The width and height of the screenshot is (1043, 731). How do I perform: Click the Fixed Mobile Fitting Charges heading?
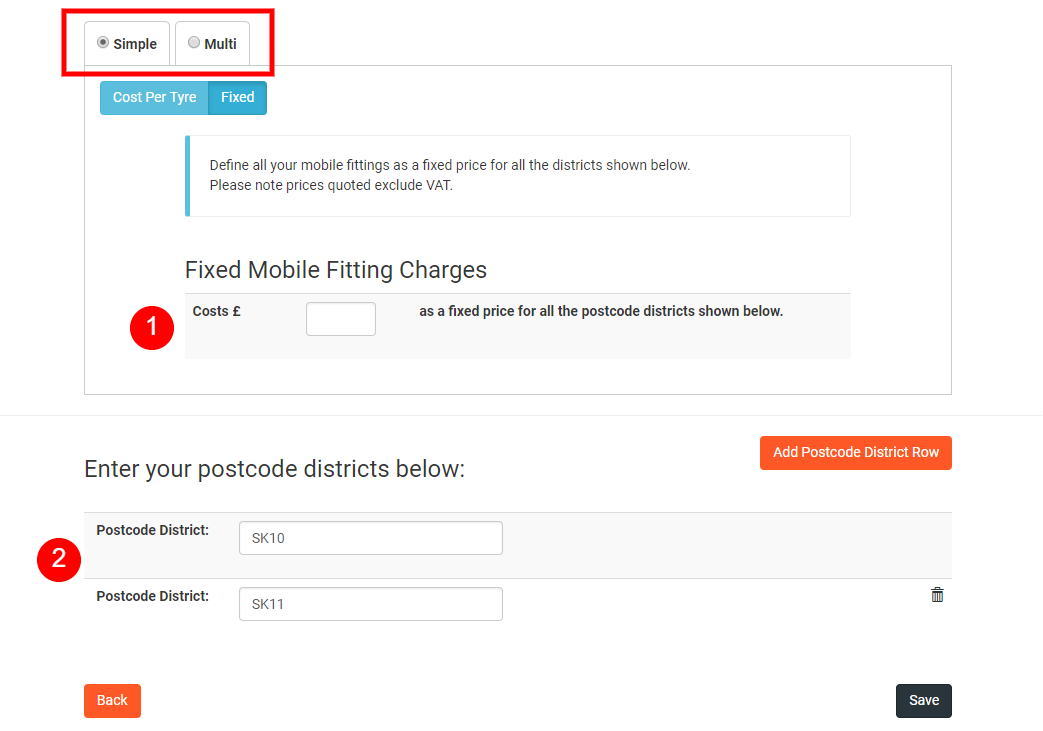(x=336, y=270)
